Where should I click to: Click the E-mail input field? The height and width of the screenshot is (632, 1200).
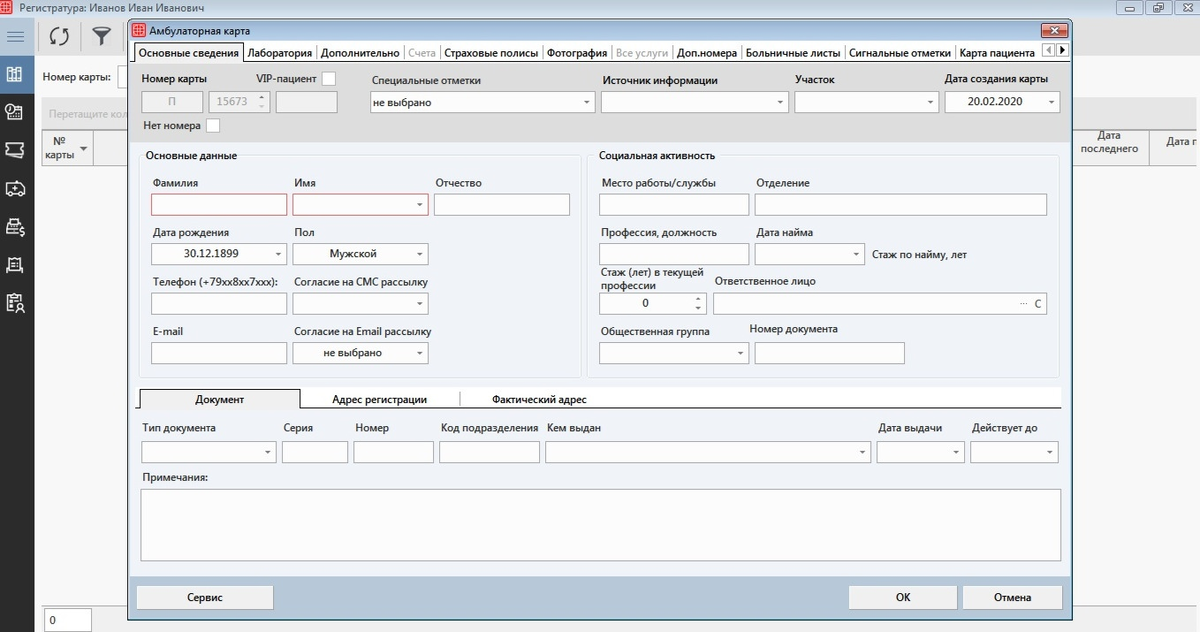[219, 353]
